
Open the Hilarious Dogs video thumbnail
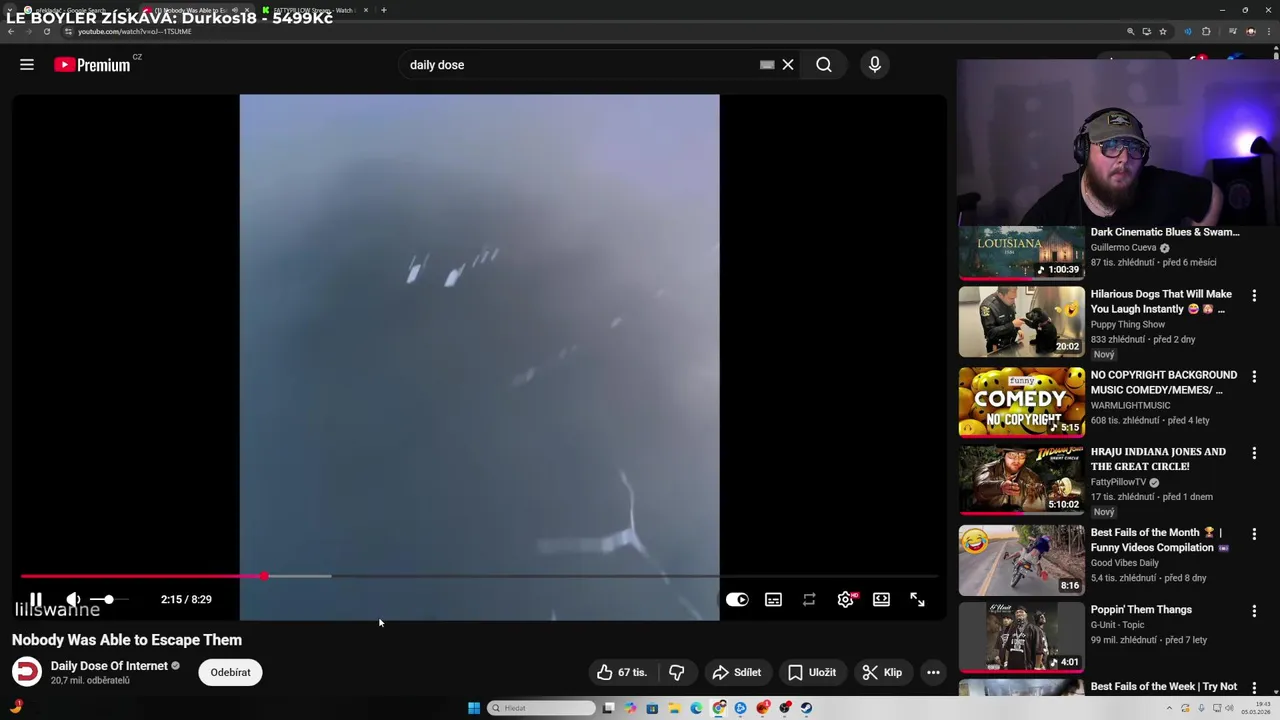point(1021,322)
